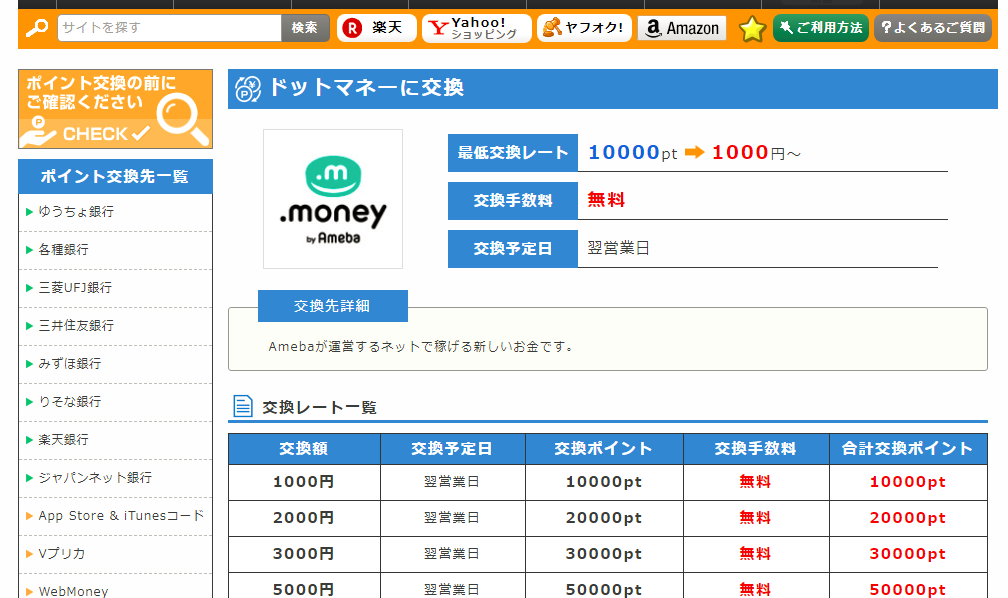Choose 三菱UFJ銀行 in the sidebar
This screenshot has height=598, width=1008.
pos(75,288)
